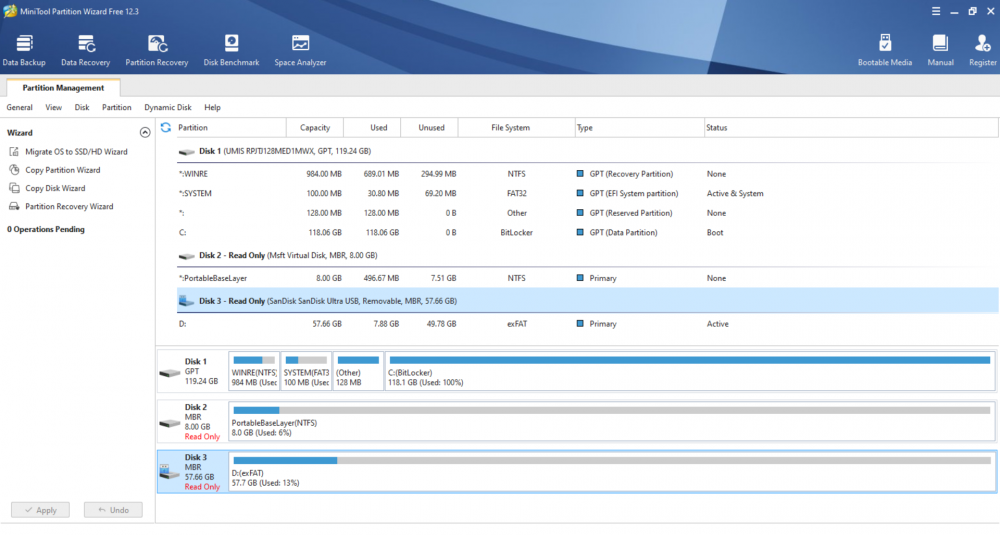This screenshot has height=535, width=1000.
Task: Select the D:(exFAT) usage bar in disk map
Action: [611, 471]
